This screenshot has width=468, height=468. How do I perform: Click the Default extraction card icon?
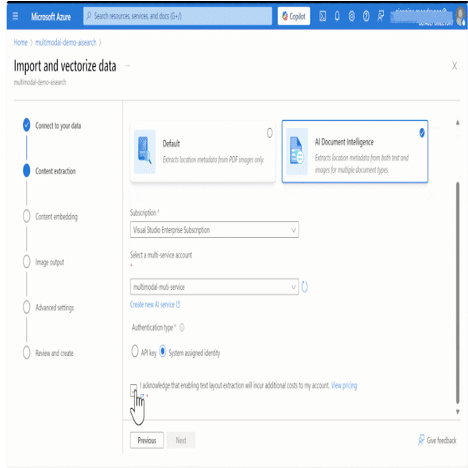(145, 152)
